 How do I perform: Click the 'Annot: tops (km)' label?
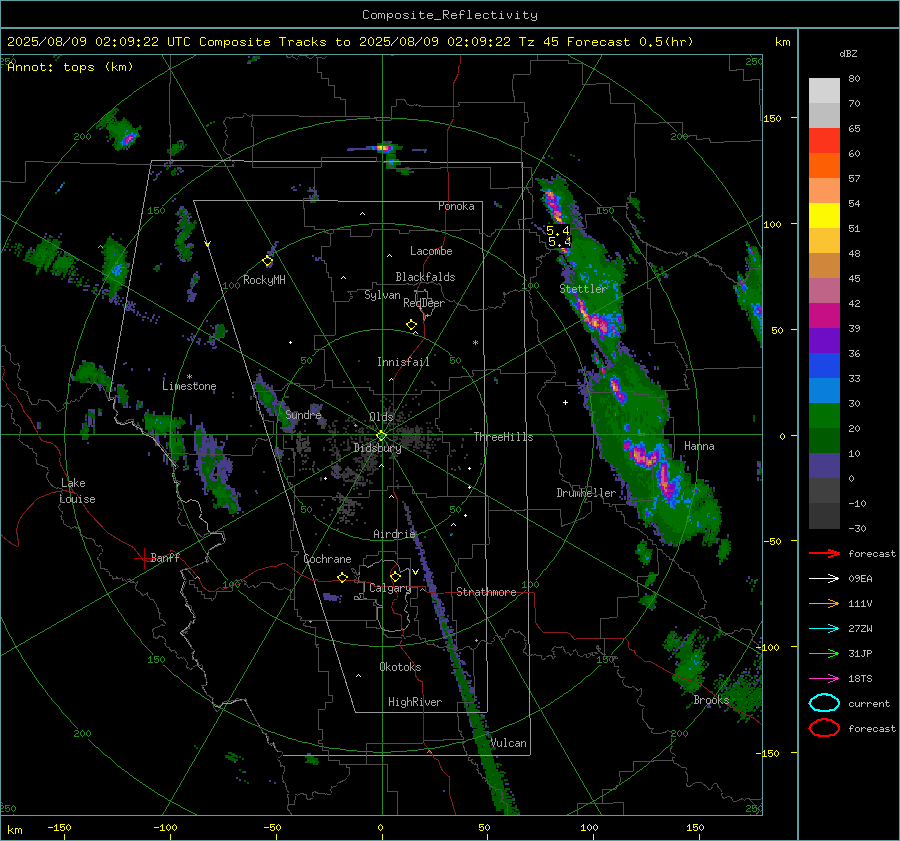[70, 67]
